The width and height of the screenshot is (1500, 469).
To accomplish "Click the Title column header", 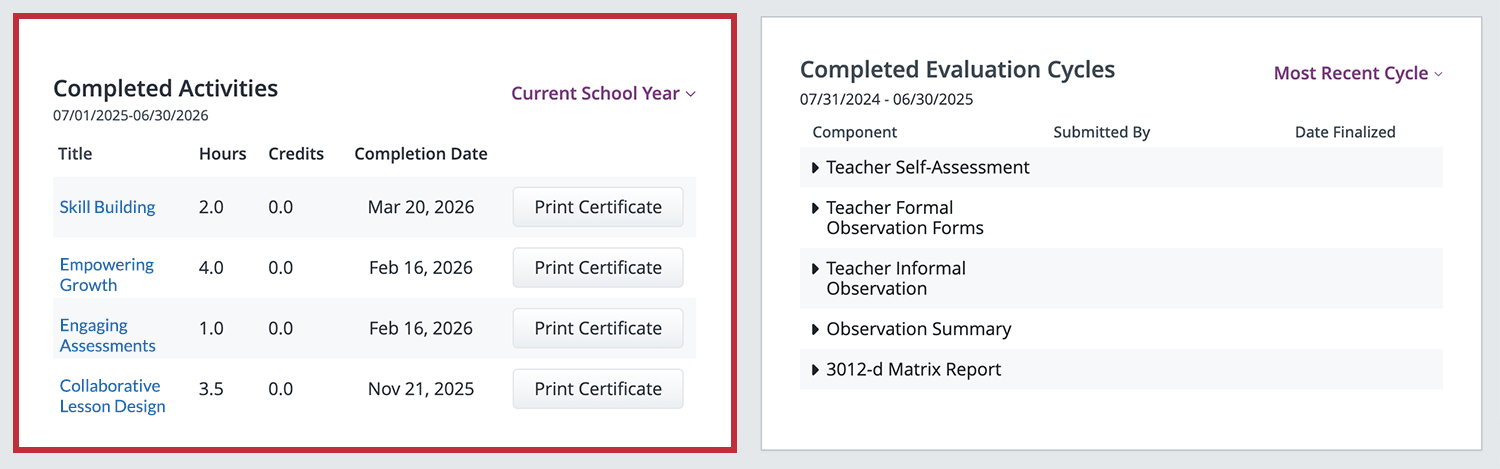I will coord(75,154).
